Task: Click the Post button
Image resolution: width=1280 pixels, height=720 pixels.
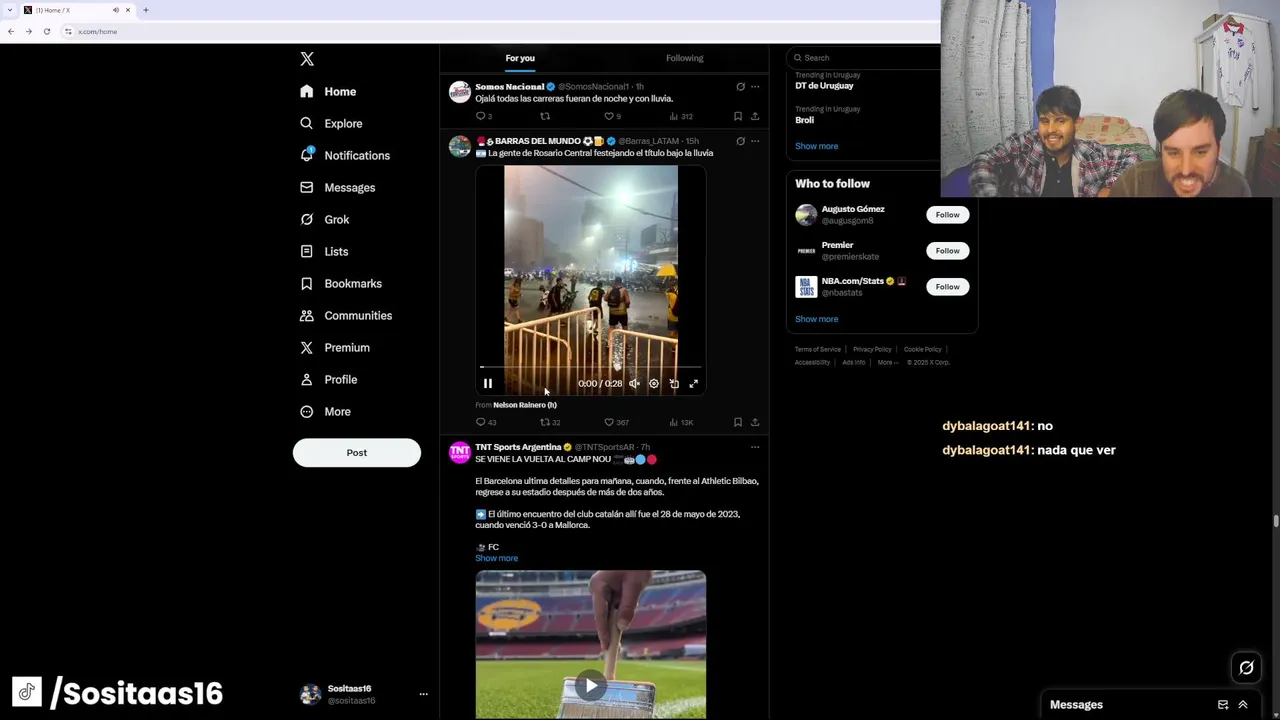Action: [x=356, y=452]
